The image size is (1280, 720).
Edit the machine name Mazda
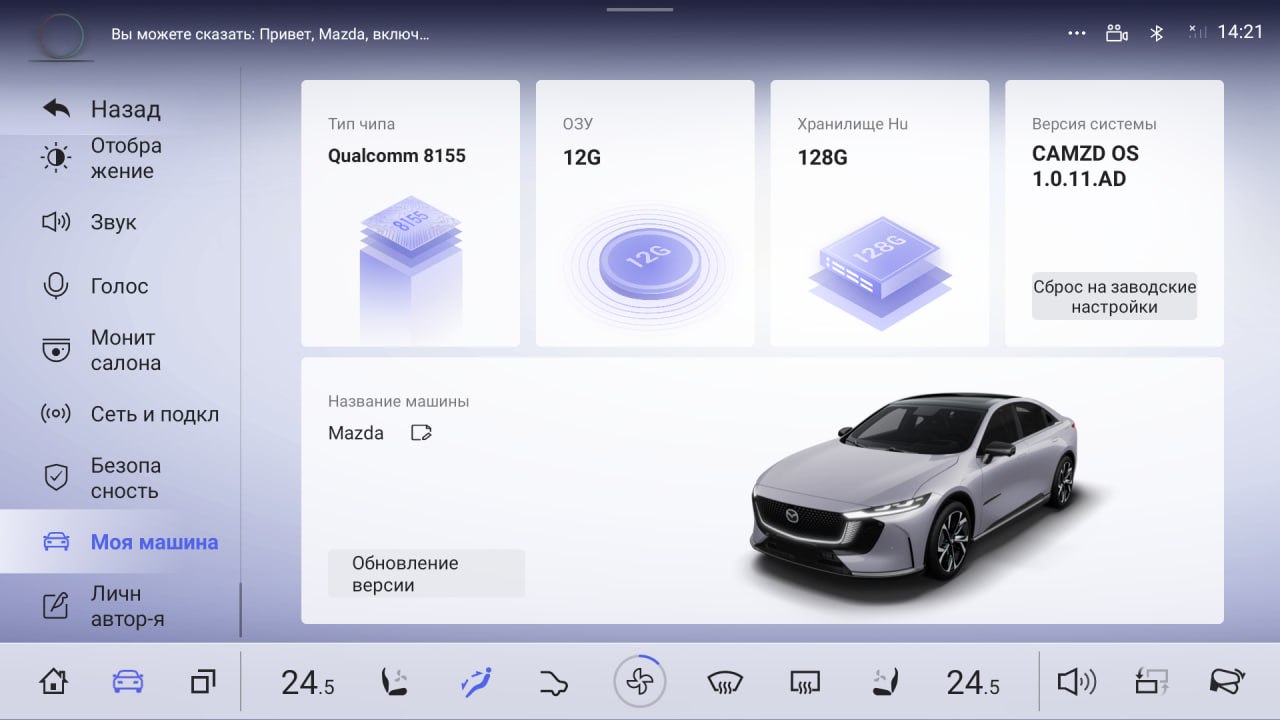tap(421, 433)
